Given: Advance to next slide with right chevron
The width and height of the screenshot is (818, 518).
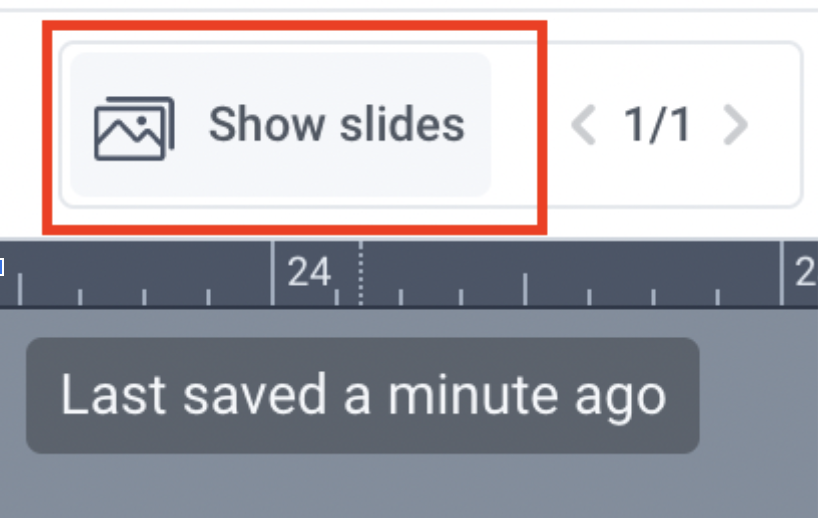Looking at the screenshot, I should 736,126.
